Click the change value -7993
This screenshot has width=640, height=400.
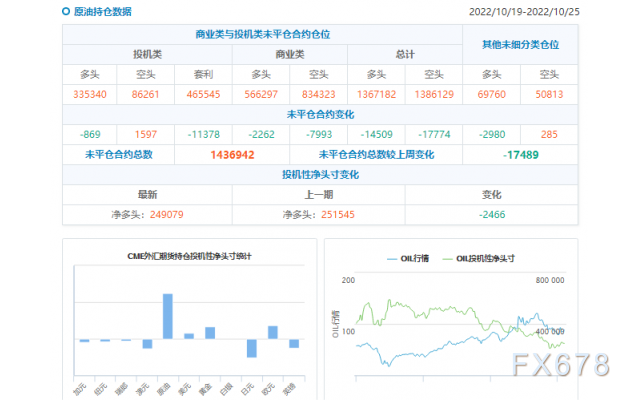[319, 134]
